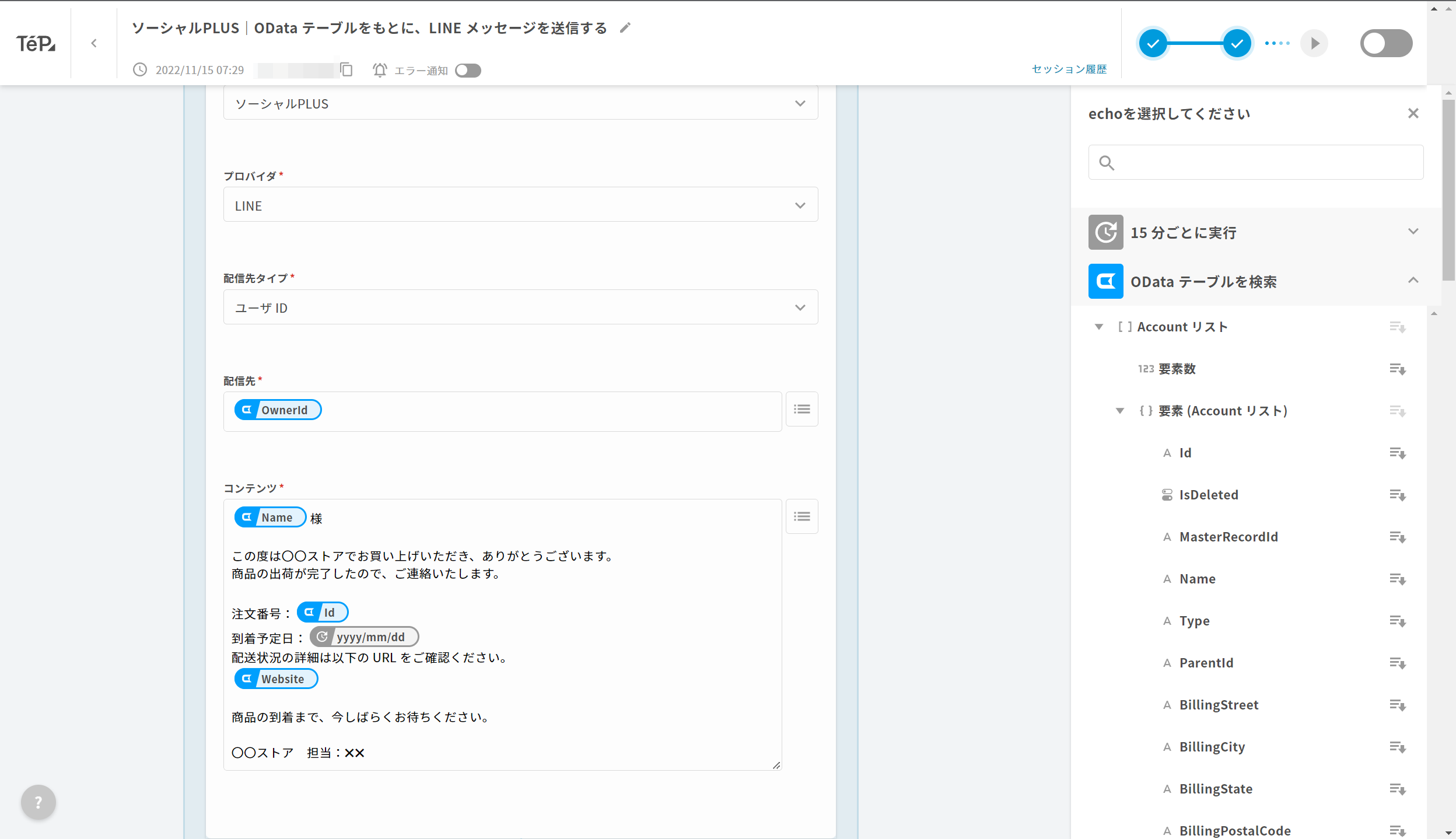Enable the workflow toggle at top right
The image size is (1456, 839).
pos(1386,43)
